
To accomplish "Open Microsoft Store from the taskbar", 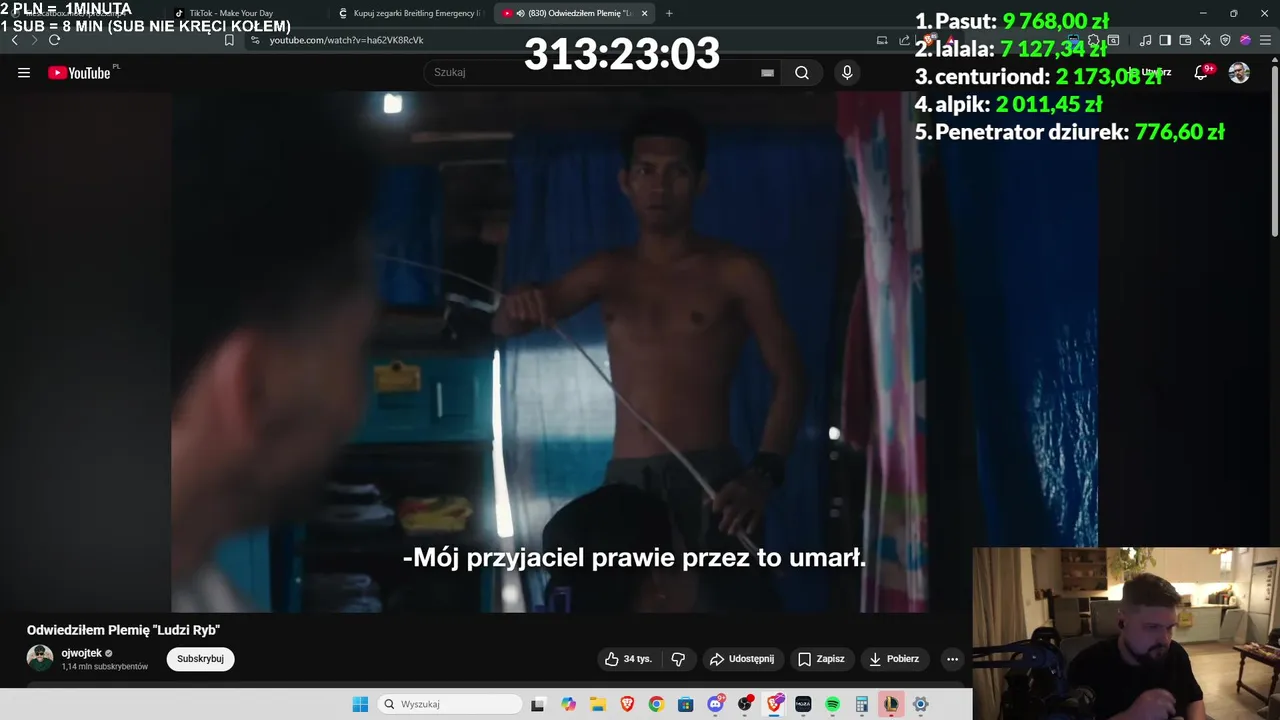I will [685, 704].
